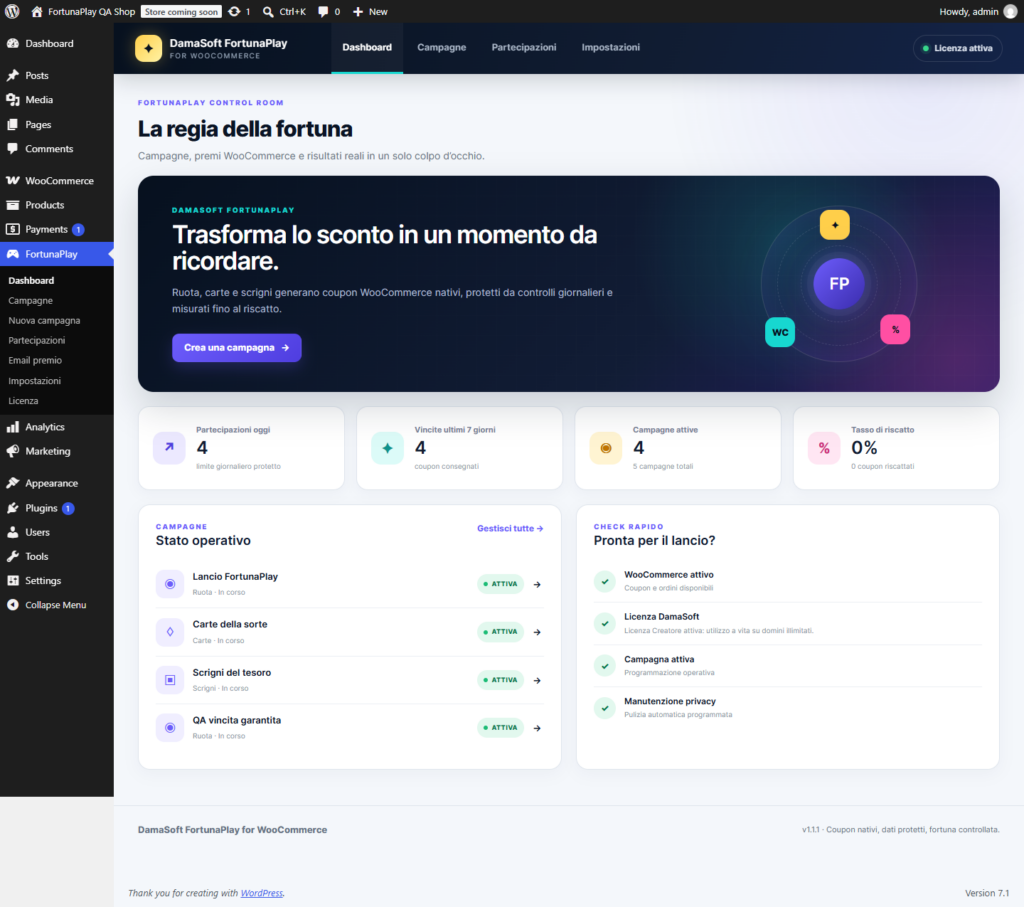This screenshot has width=1024, height=907.
Task: Click the WC teal badge icon
Action: [x=780, y=332]
